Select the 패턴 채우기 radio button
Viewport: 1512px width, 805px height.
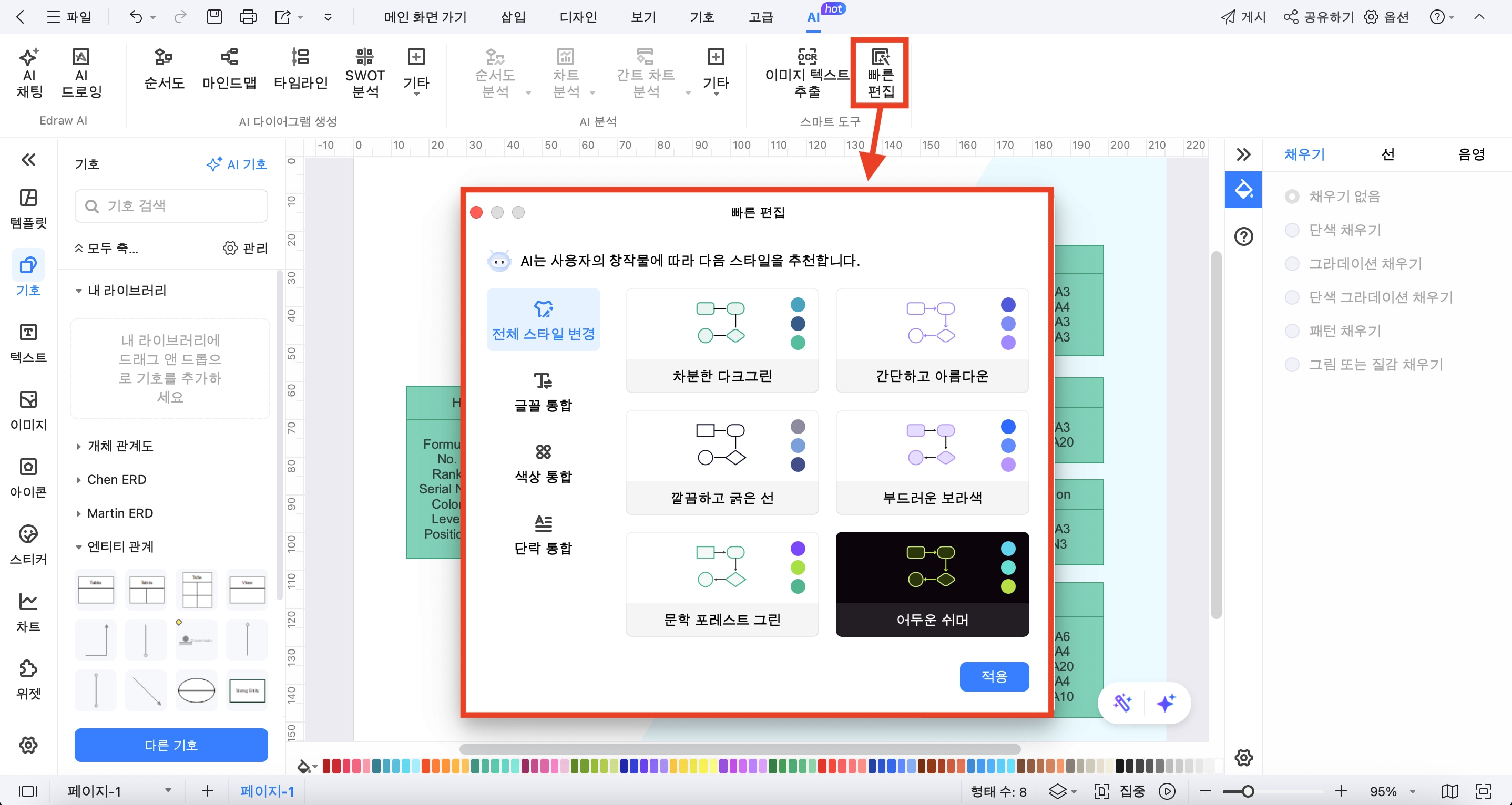pyautogui.click(x=1292, y=331)
